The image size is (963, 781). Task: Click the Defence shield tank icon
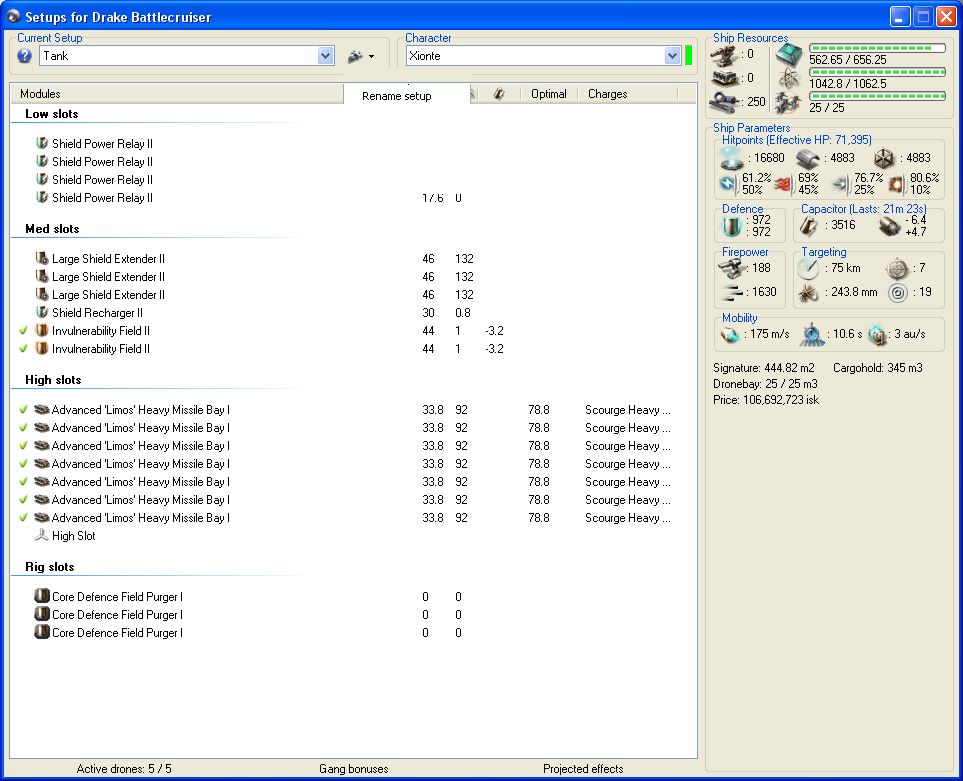[x=732, y=225]
